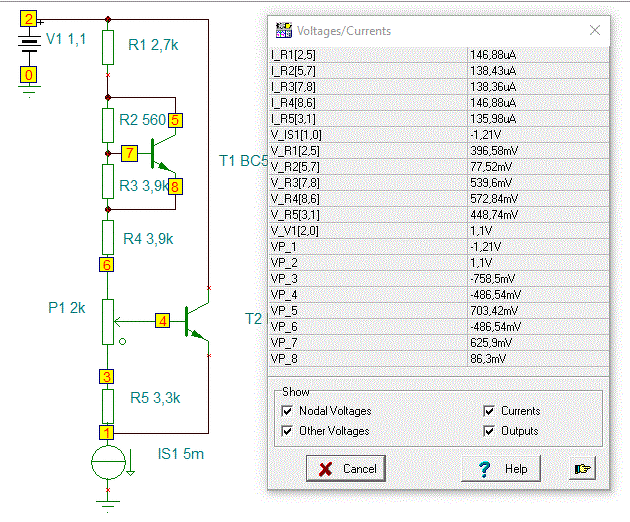Viewport: 630px width, 522px height.
Task: Click the ground symbol below IS1
Action: 108,506
